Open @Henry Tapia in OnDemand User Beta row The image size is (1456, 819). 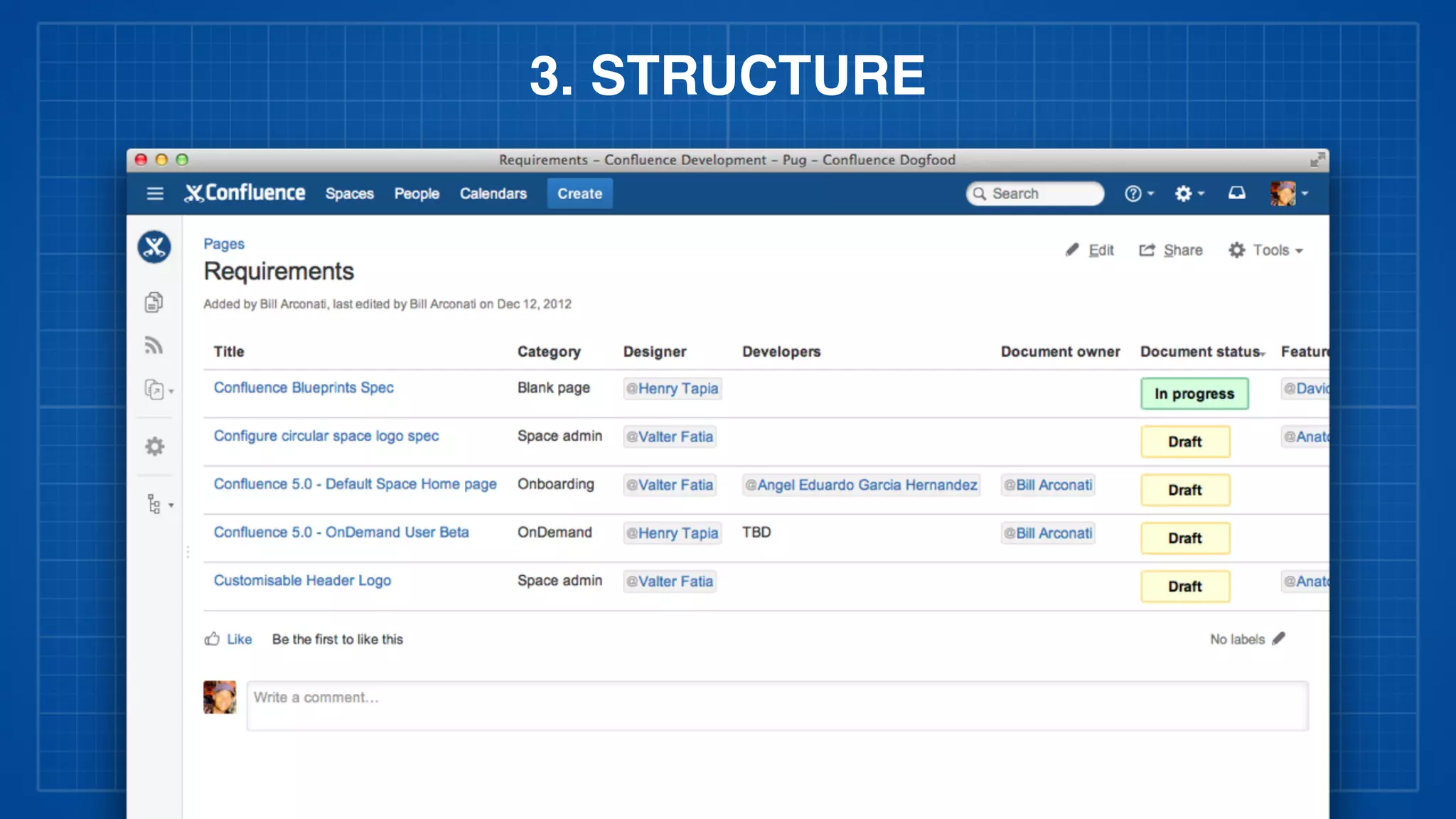coord(673,533)
